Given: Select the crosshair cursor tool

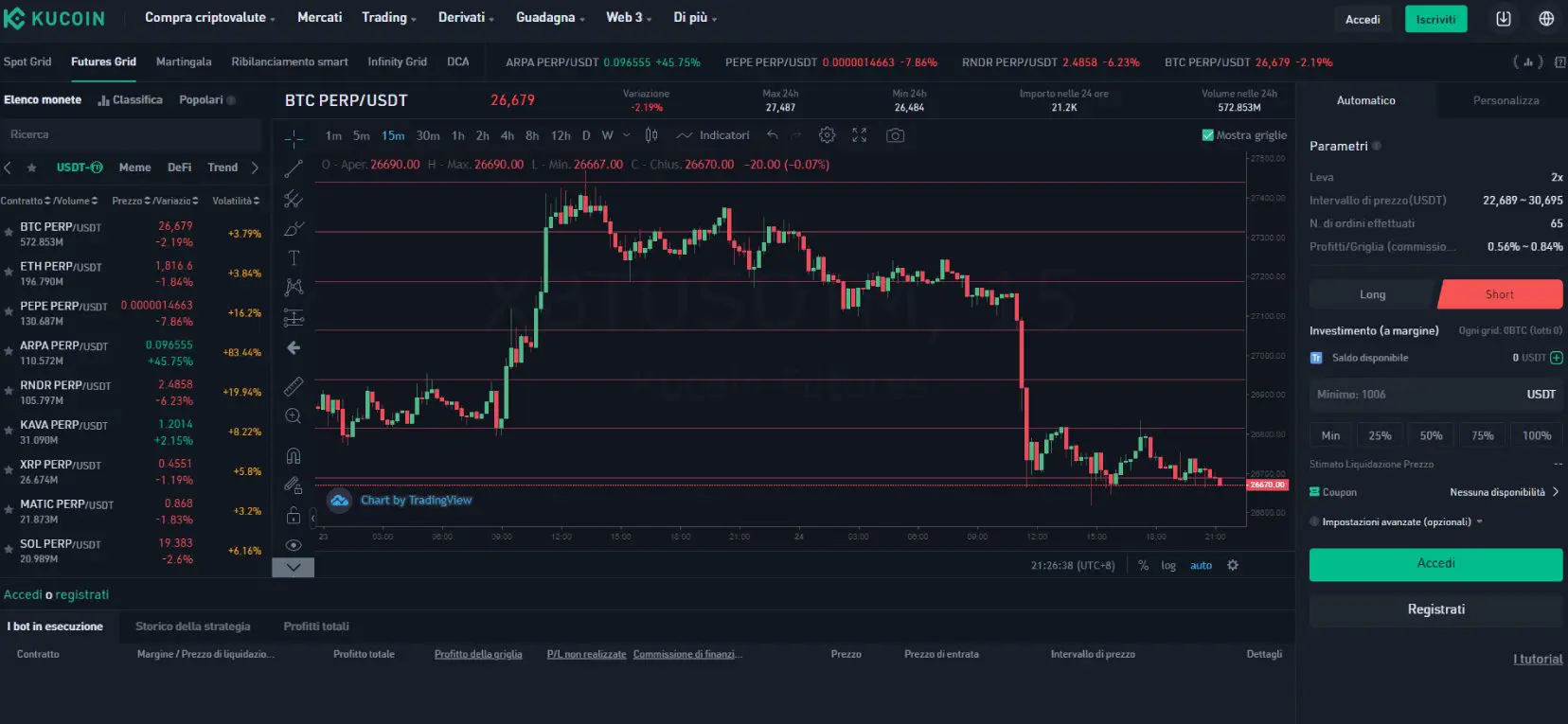Looking at the screenshot, I should click(x=294, y=139).
